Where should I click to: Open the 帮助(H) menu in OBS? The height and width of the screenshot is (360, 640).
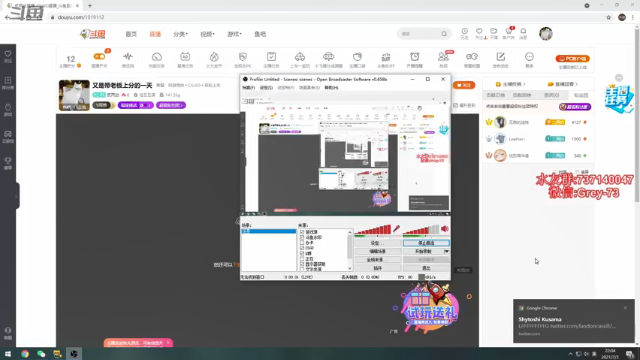[x=331, y=88]
